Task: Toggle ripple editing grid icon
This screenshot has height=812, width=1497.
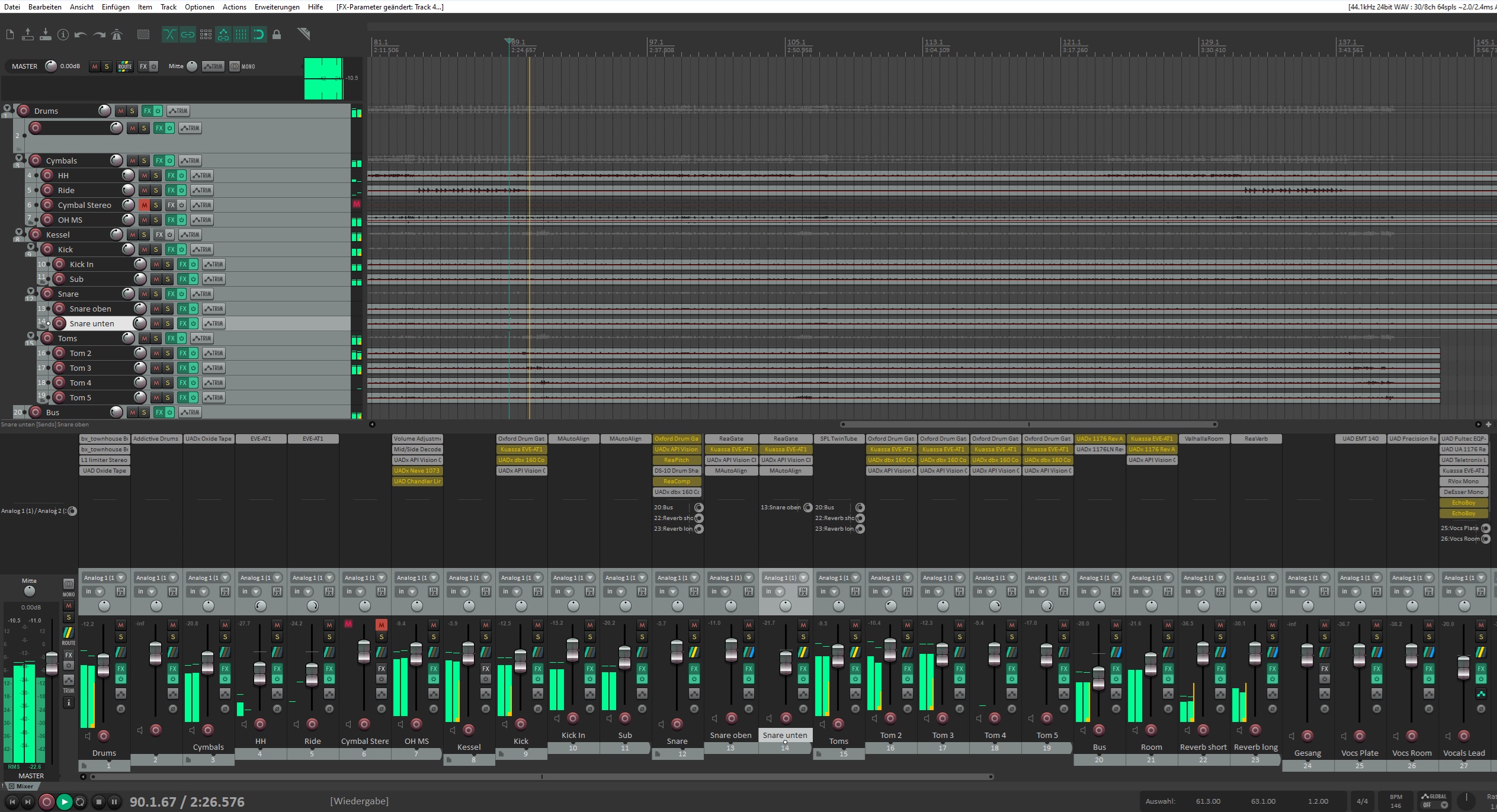Action: 206,35
